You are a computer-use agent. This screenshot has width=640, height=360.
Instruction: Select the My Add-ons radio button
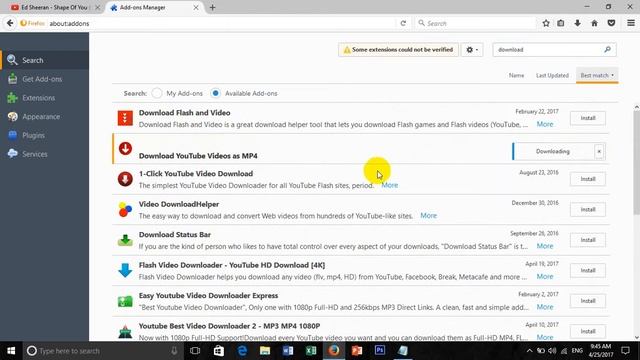point(157,93)
